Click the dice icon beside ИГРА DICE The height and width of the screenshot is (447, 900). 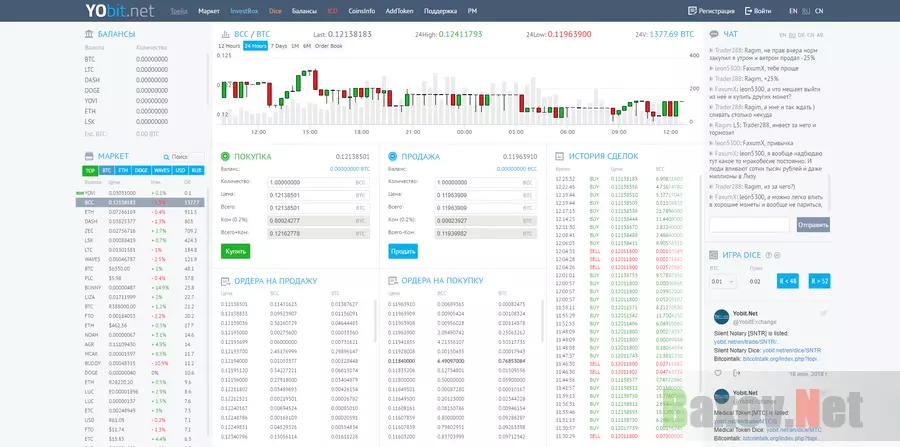(714, 255)
